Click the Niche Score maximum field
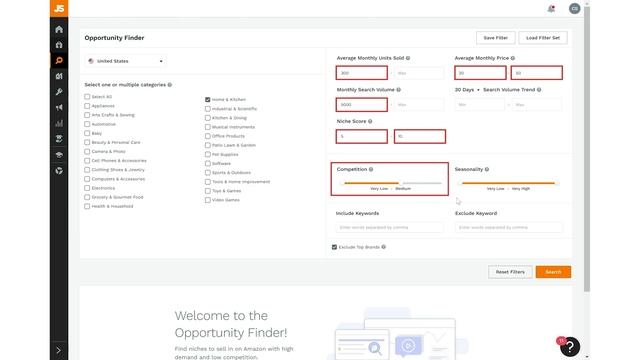Viewport: 640px width, 360px height. tap(420, 136)
